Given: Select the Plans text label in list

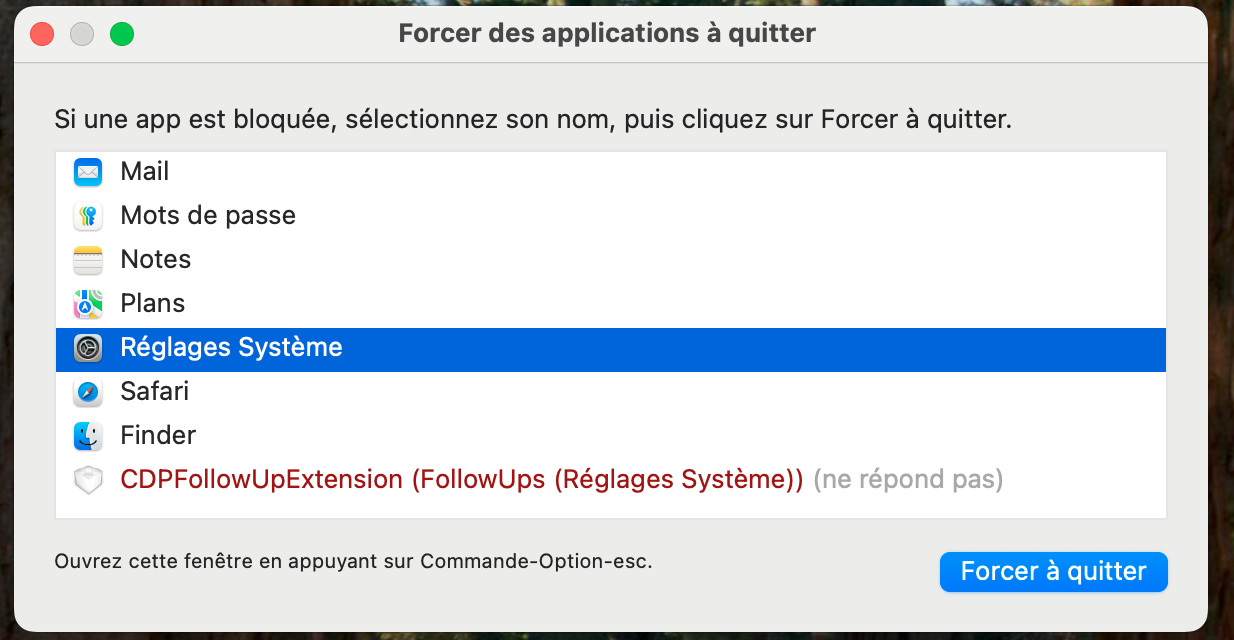Looking at the screenshot, I should [x=152, y=304].
